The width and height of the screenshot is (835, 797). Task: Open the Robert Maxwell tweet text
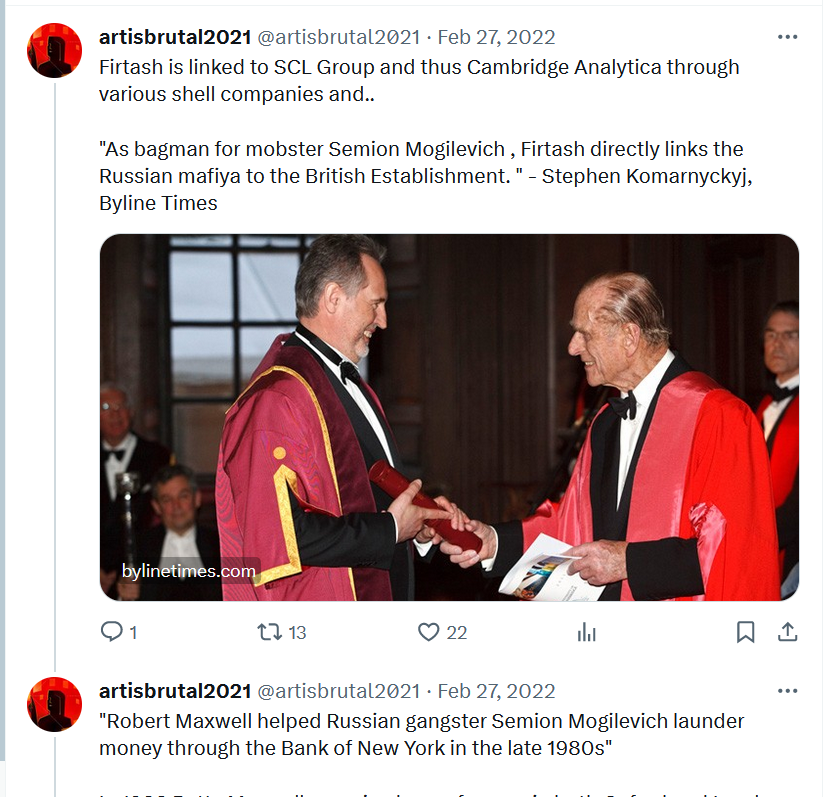pos(421,734)
